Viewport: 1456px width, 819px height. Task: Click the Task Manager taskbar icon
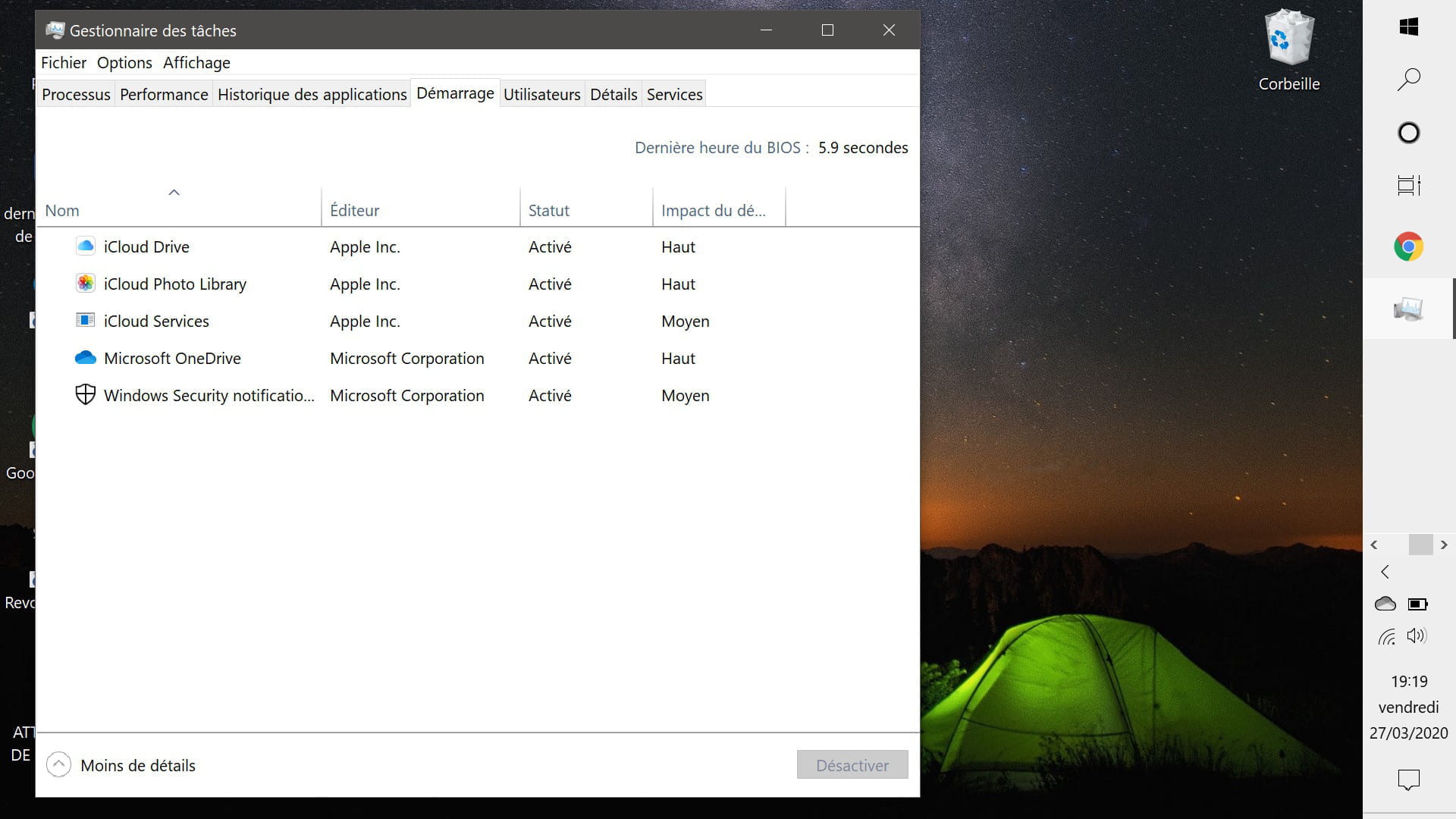tap(1408, 309)
